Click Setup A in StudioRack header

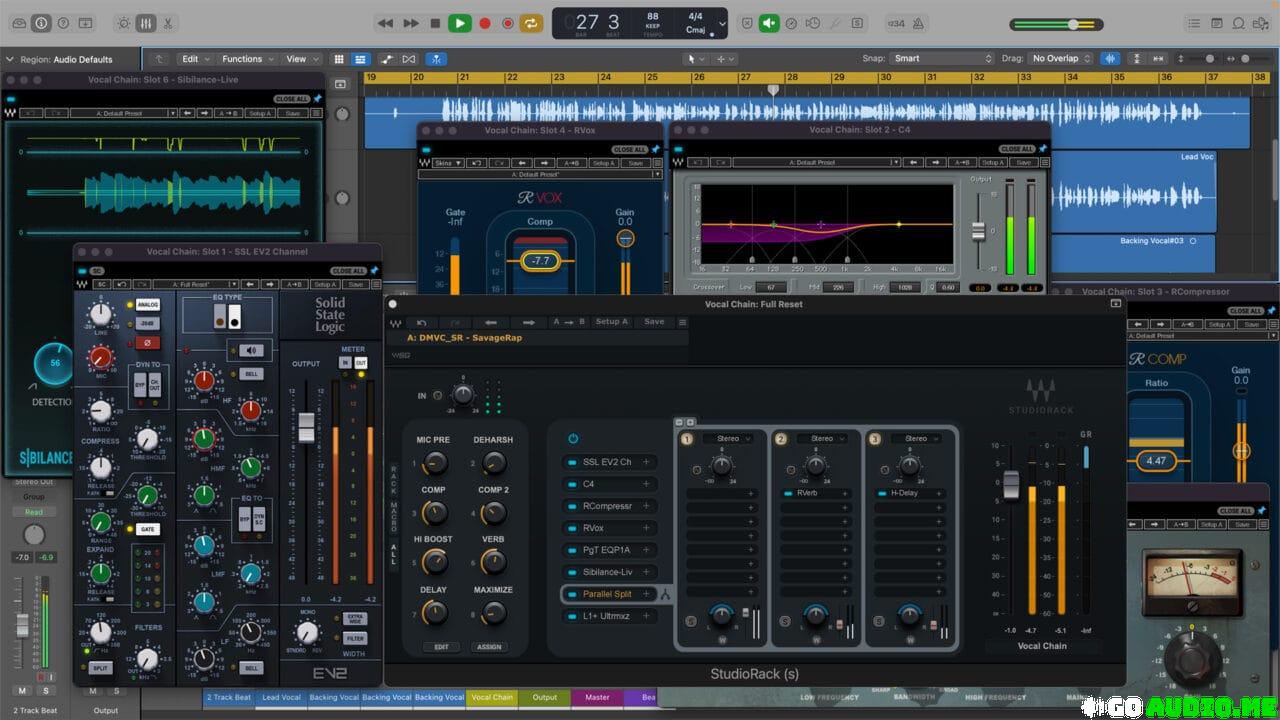pos(612,322)
